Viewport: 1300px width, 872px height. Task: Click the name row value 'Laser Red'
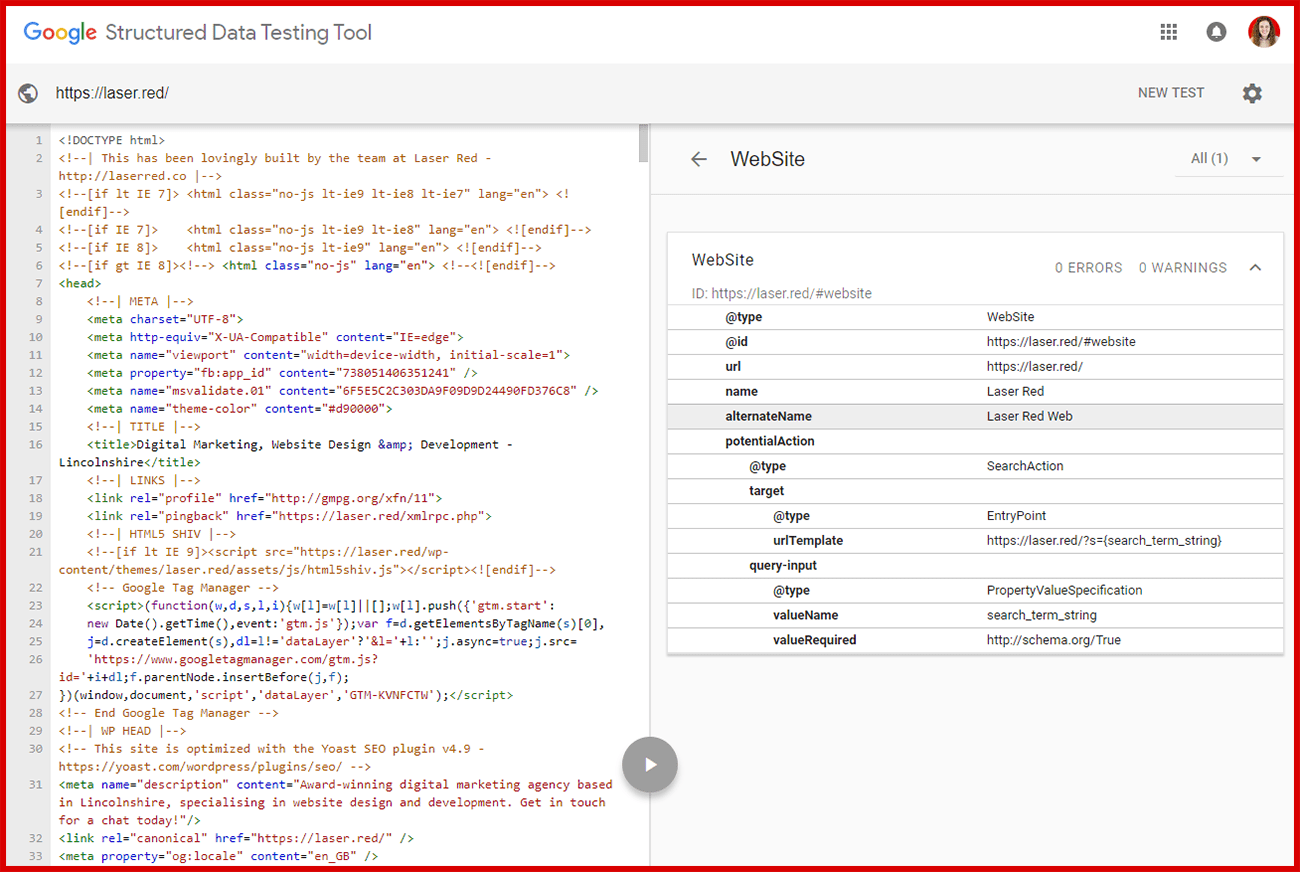[x=1015, y=391]
